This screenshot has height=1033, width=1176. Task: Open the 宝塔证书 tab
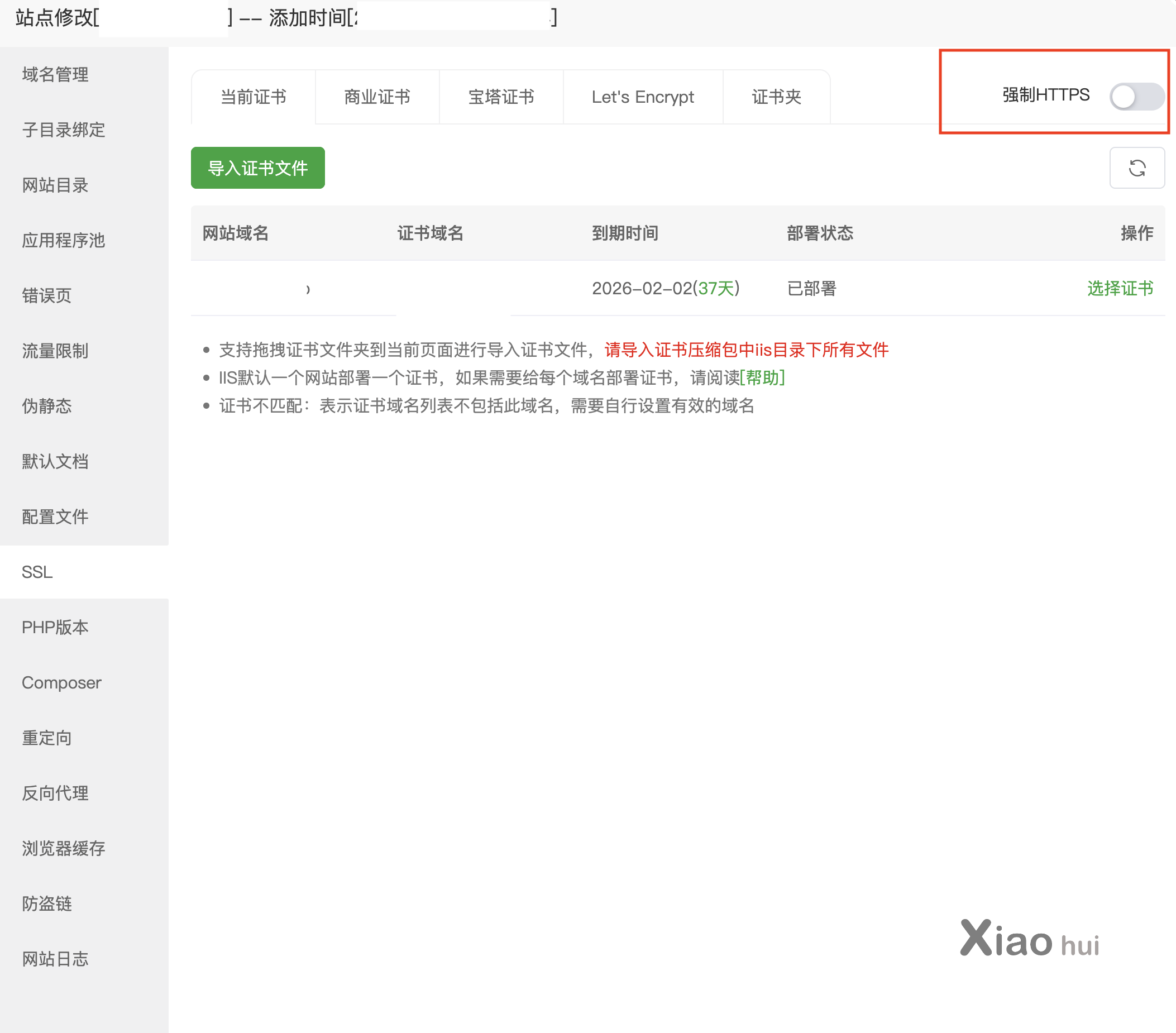click(x=500, y=97)
